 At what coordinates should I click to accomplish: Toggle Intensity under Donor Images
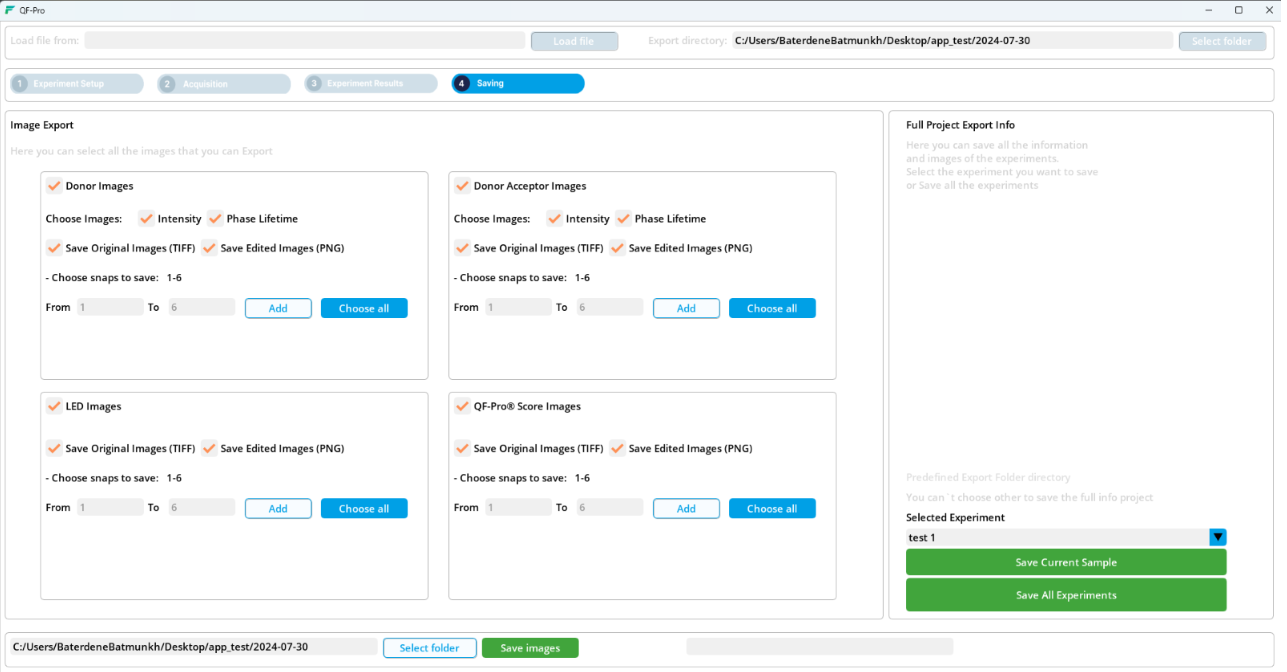[x=146, y=219]
